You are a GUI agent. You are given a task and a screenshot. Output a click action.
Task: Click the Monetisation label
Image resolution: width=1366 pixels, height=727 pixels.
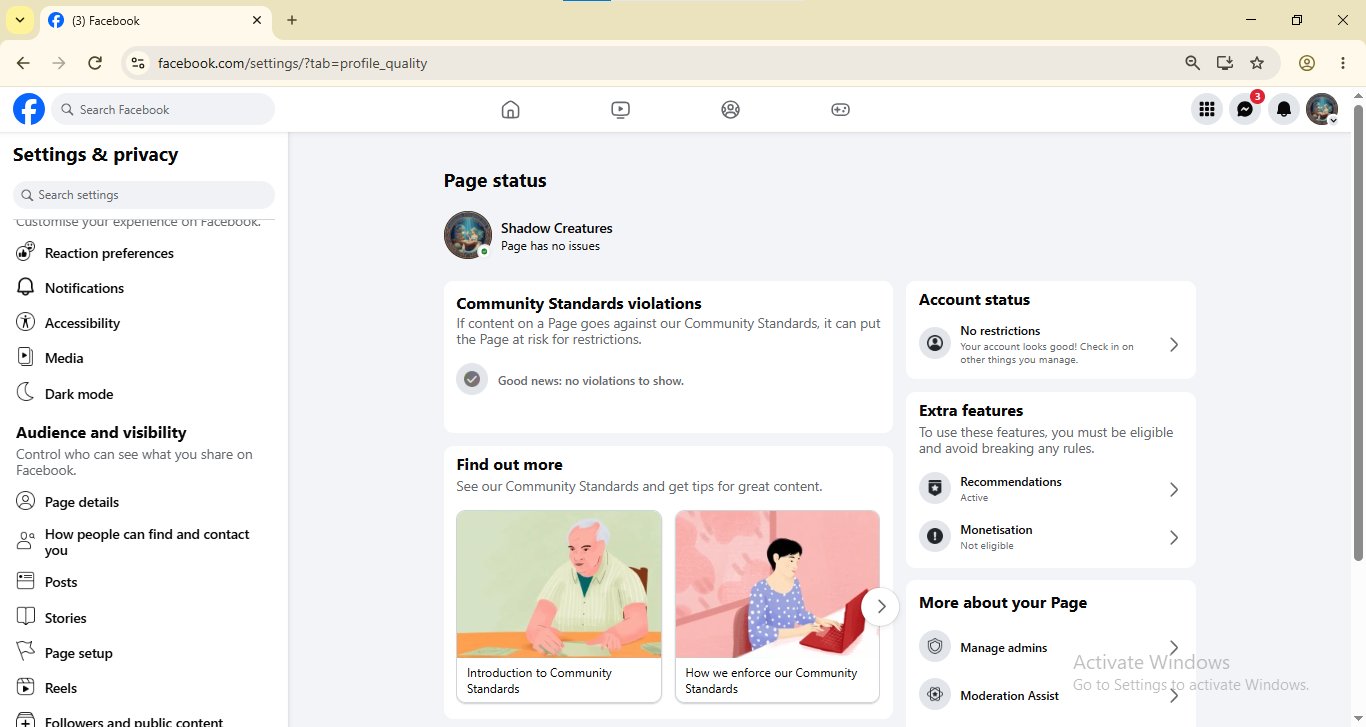tap(996, 529)
